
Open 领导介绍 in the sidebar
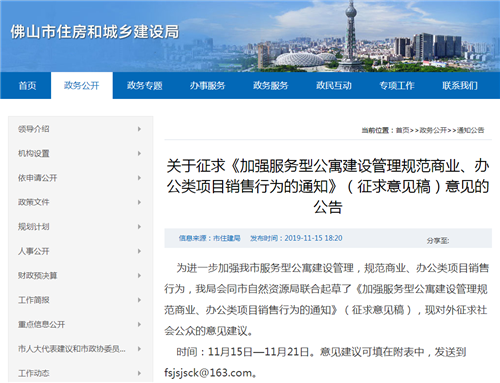pos(34,129)
